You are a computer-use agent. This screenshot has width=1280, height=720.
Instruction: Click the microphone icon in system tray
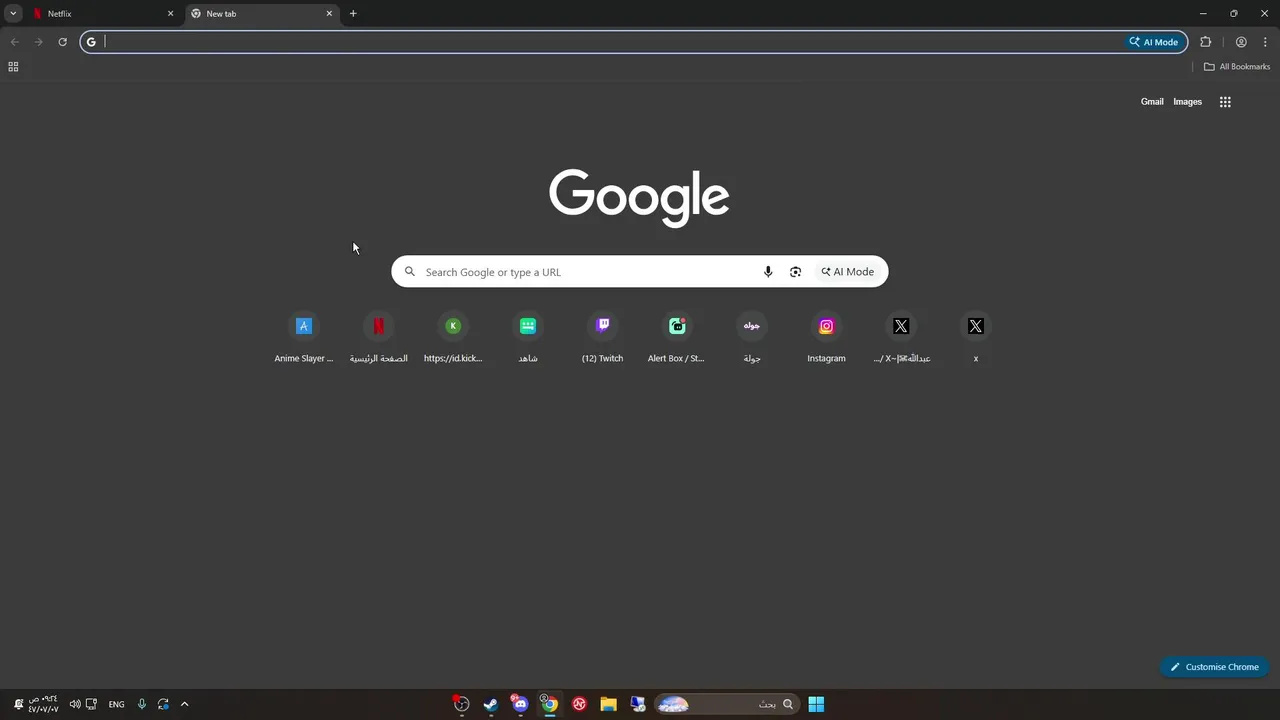coord(141,704)
